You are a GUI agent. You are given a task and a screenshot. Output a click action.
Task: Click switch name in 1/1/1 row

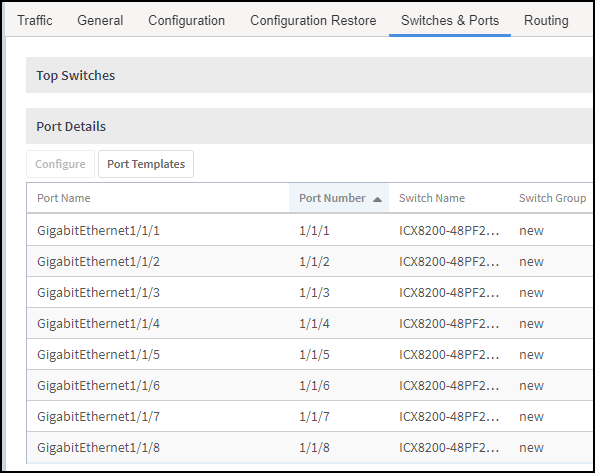pos(449,230)
